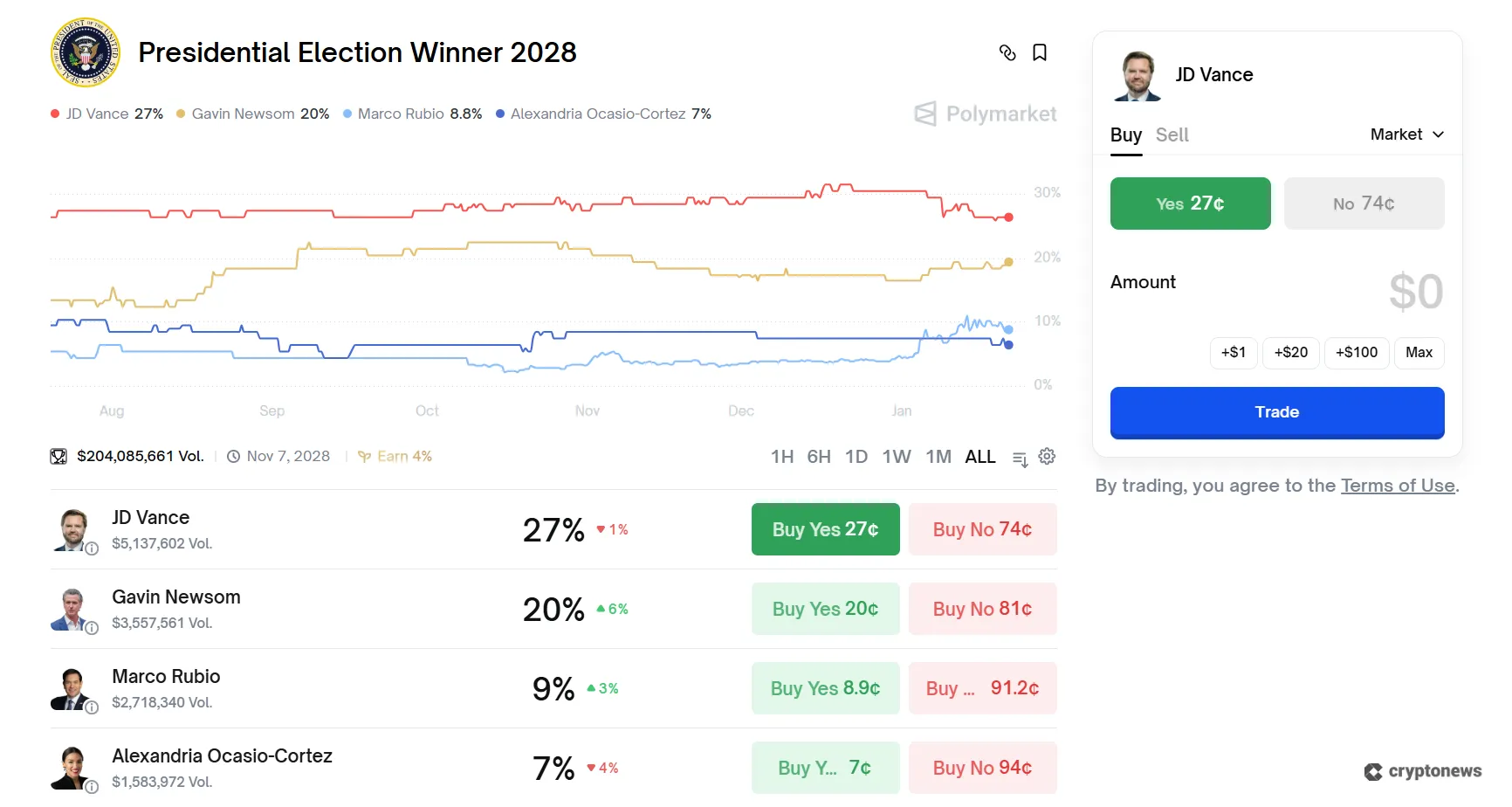
Task: Copy the market link icon
Action: [1007, 52]
